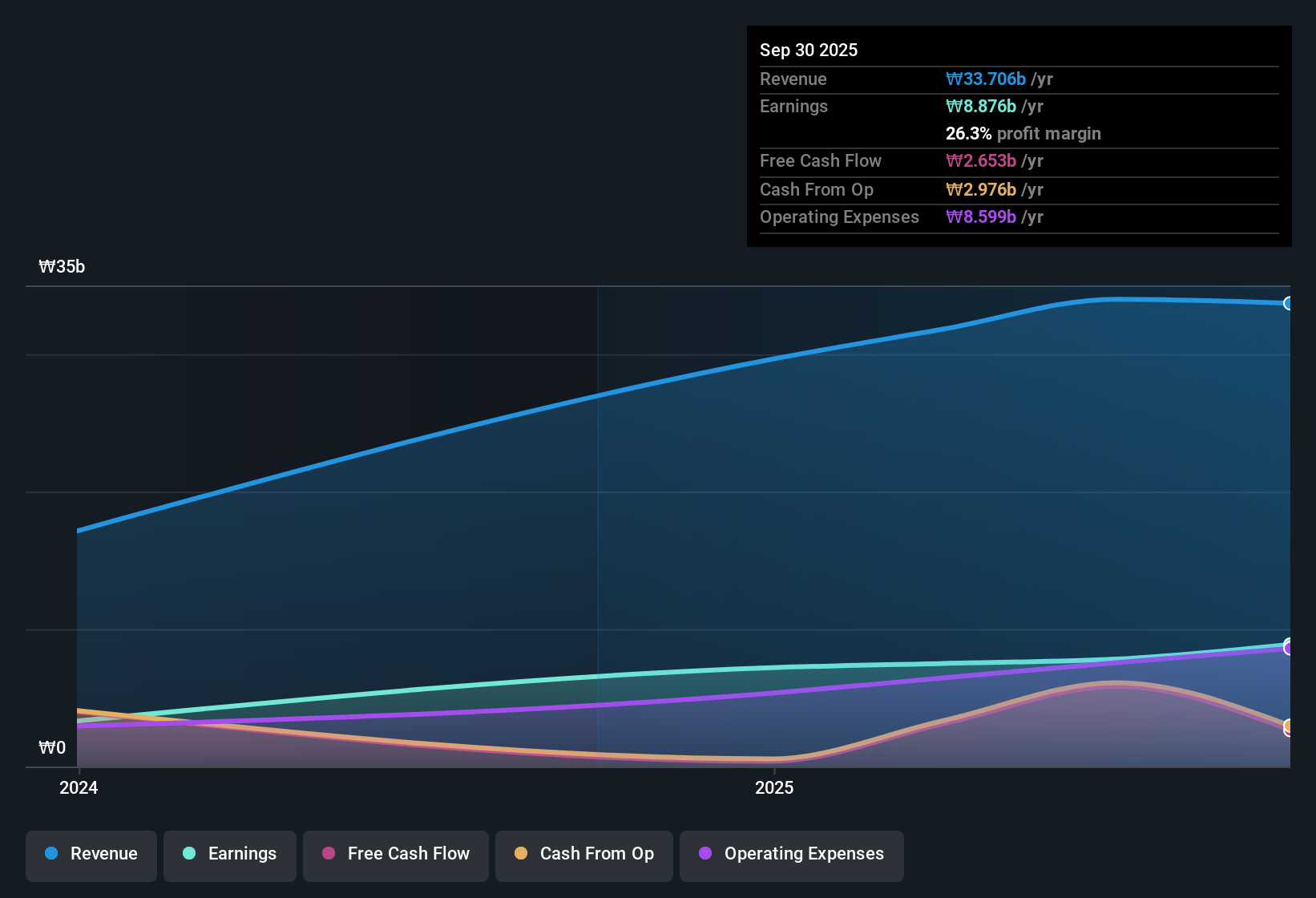The height and width of the screenshot is (898, 1316).
Task: Toggle the Operating Expenses legend series
Action: 792,855
